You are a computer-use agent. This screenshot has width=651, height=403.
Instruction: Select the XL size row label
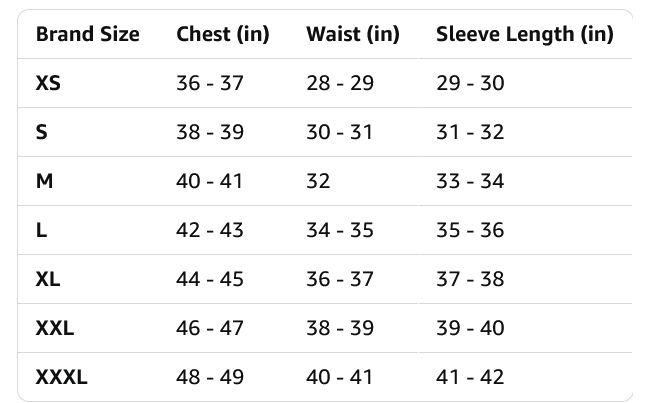click(48, 279)
